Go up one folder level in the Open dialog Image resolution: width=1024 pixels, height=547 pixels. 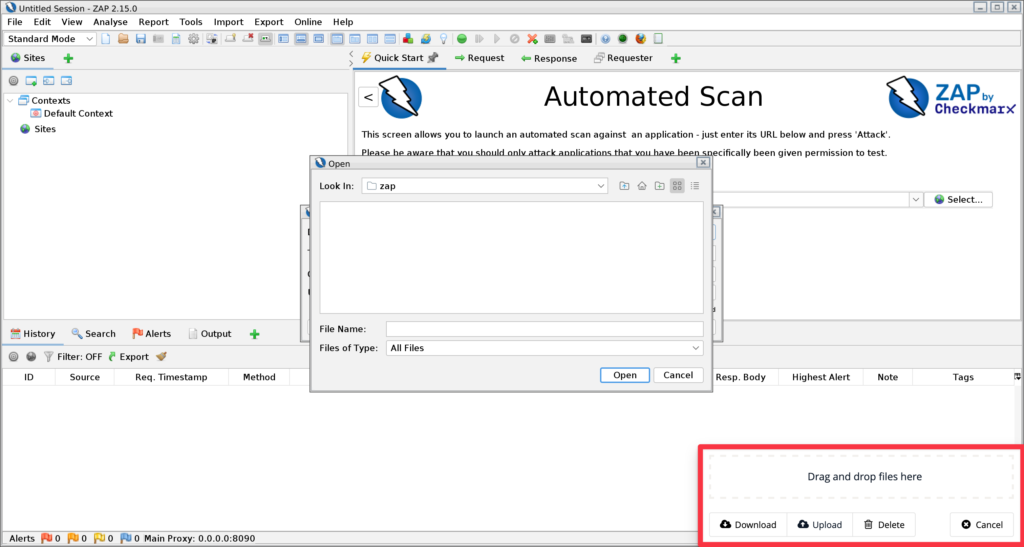click(624, 186)
